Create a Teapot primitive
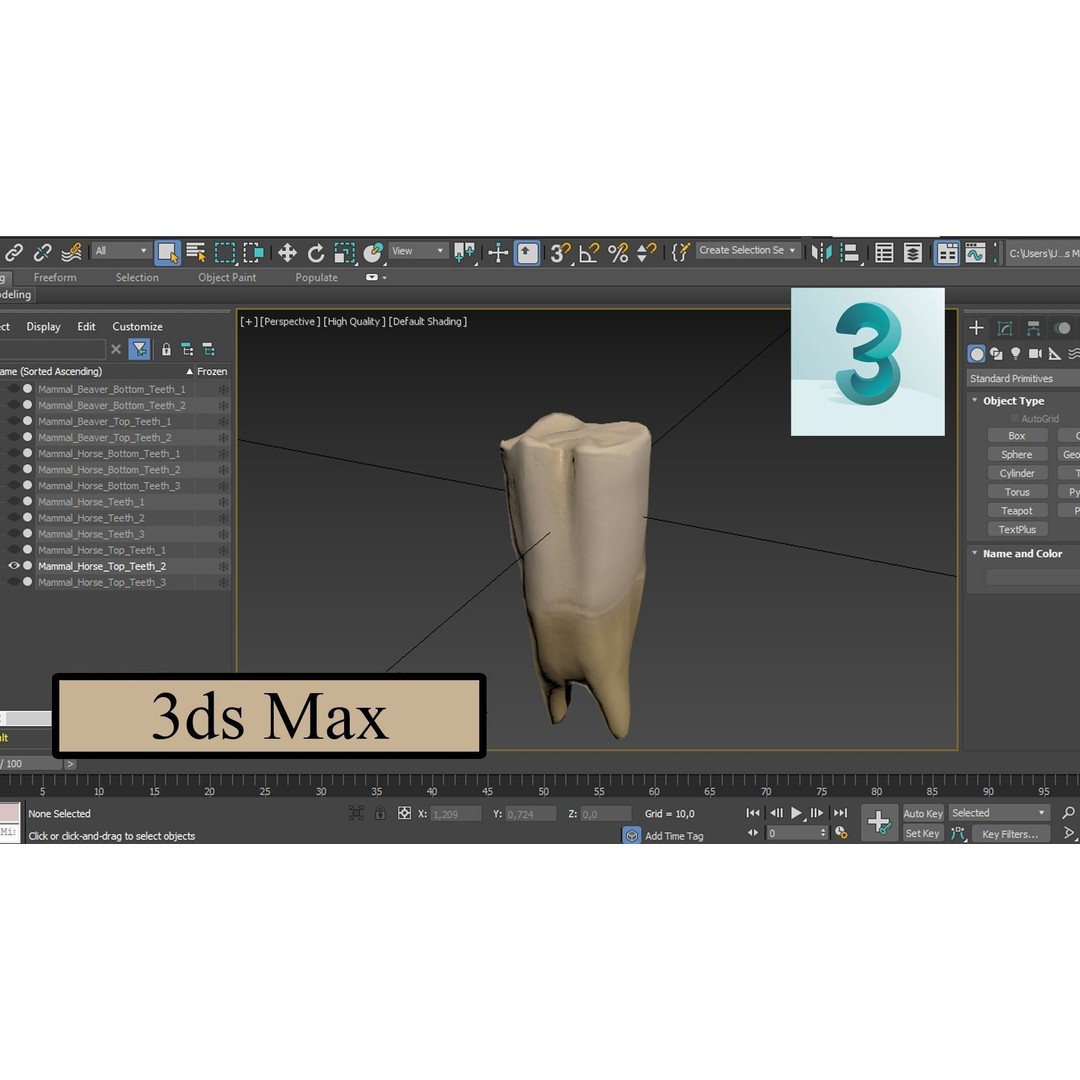 1017,510
